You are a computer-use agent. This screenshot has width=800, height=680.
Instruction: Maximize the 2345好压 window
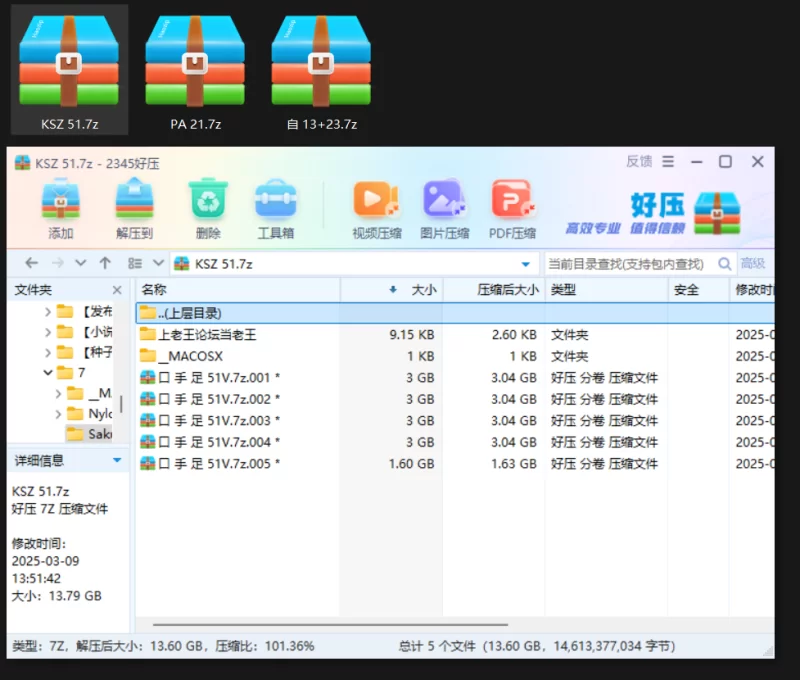click(725, 162)
